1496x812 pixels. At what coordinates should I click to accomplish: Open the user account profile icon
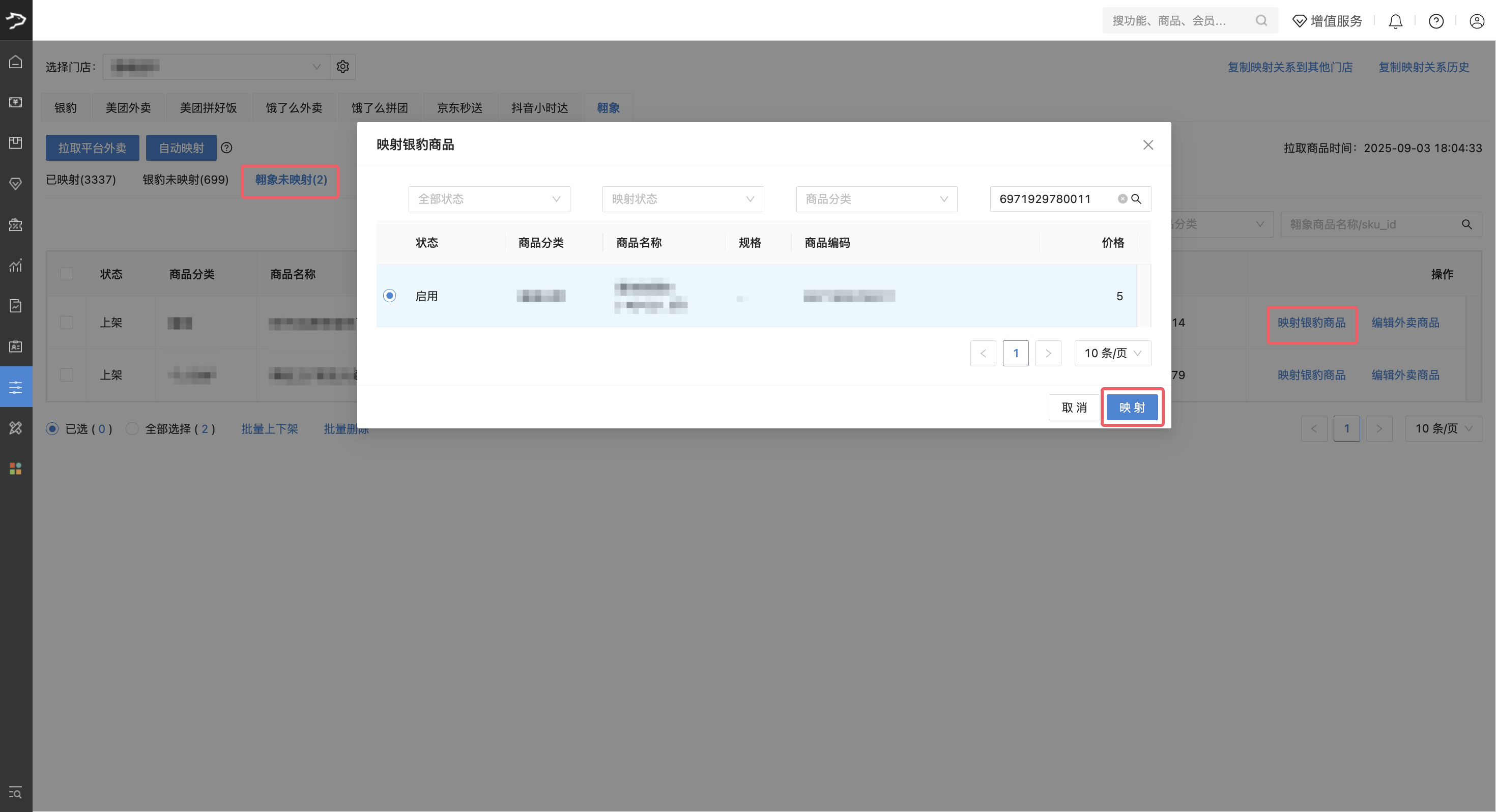1476,21
